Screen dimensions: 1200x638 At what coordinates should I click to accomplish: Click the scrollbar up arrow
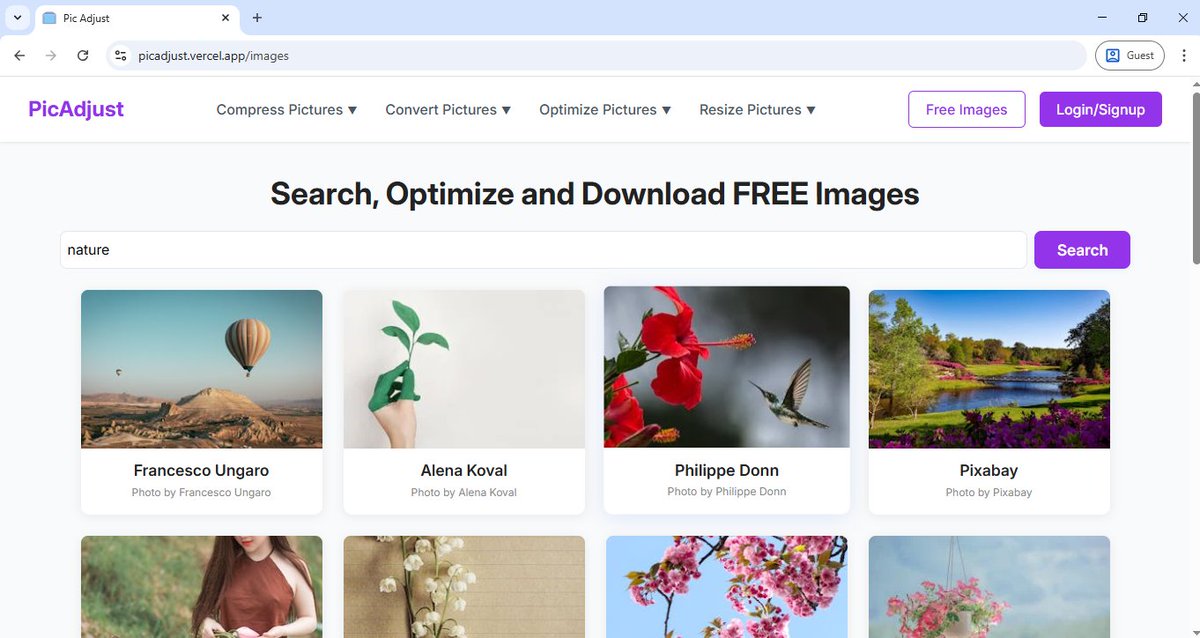[x=1194, y=84]
